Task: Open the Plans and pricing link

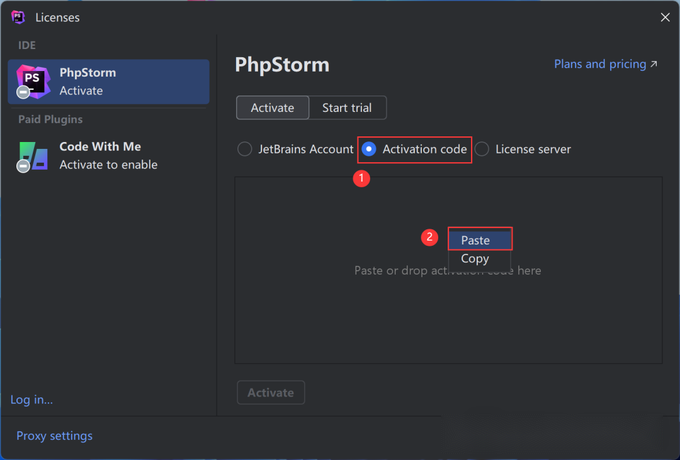Action: pyautogui.click(x=600, y=64)
